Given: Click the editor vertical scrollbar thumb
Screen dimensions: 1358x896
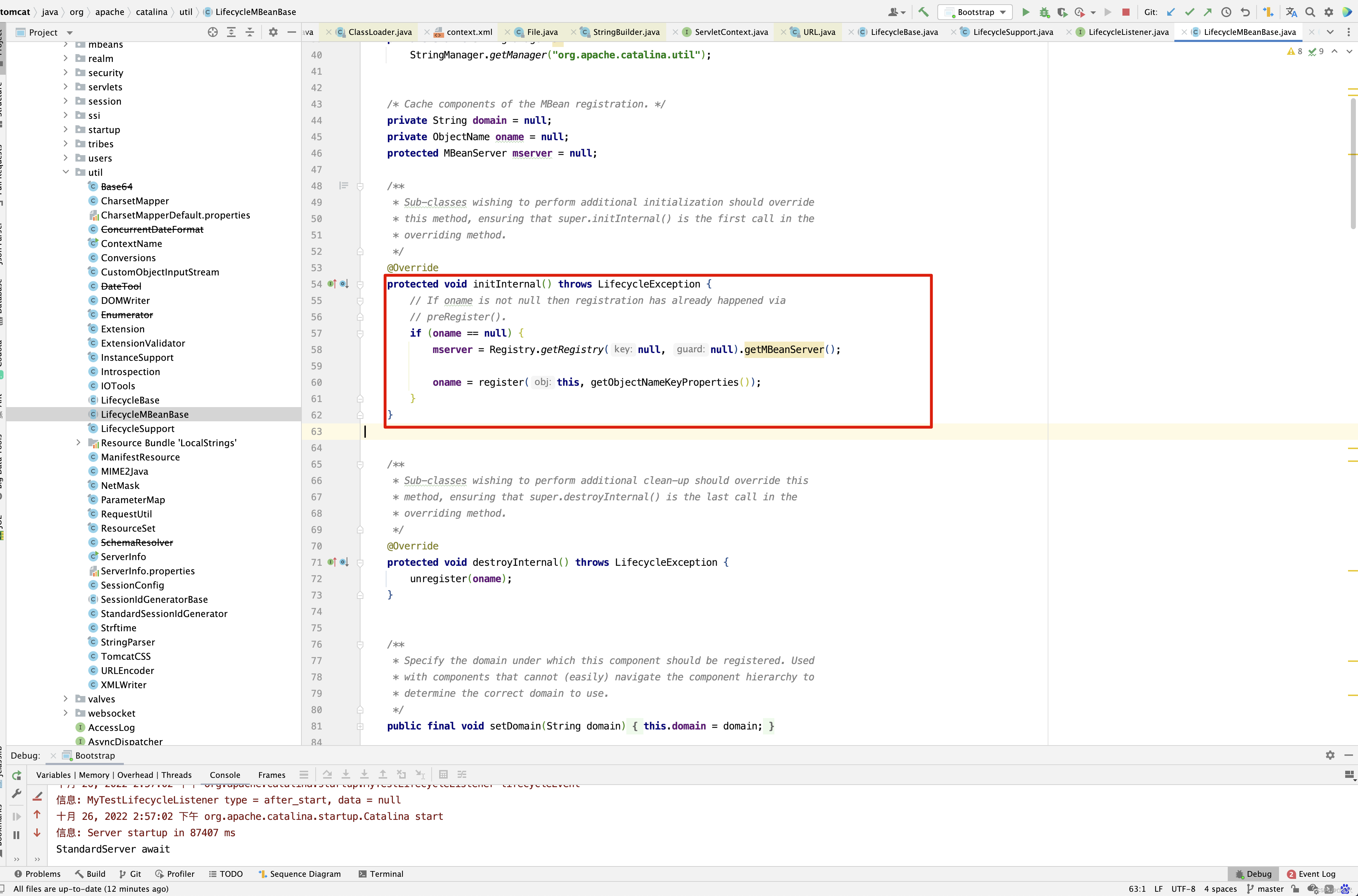Looking at the screenshot, I should [1353, 163].
